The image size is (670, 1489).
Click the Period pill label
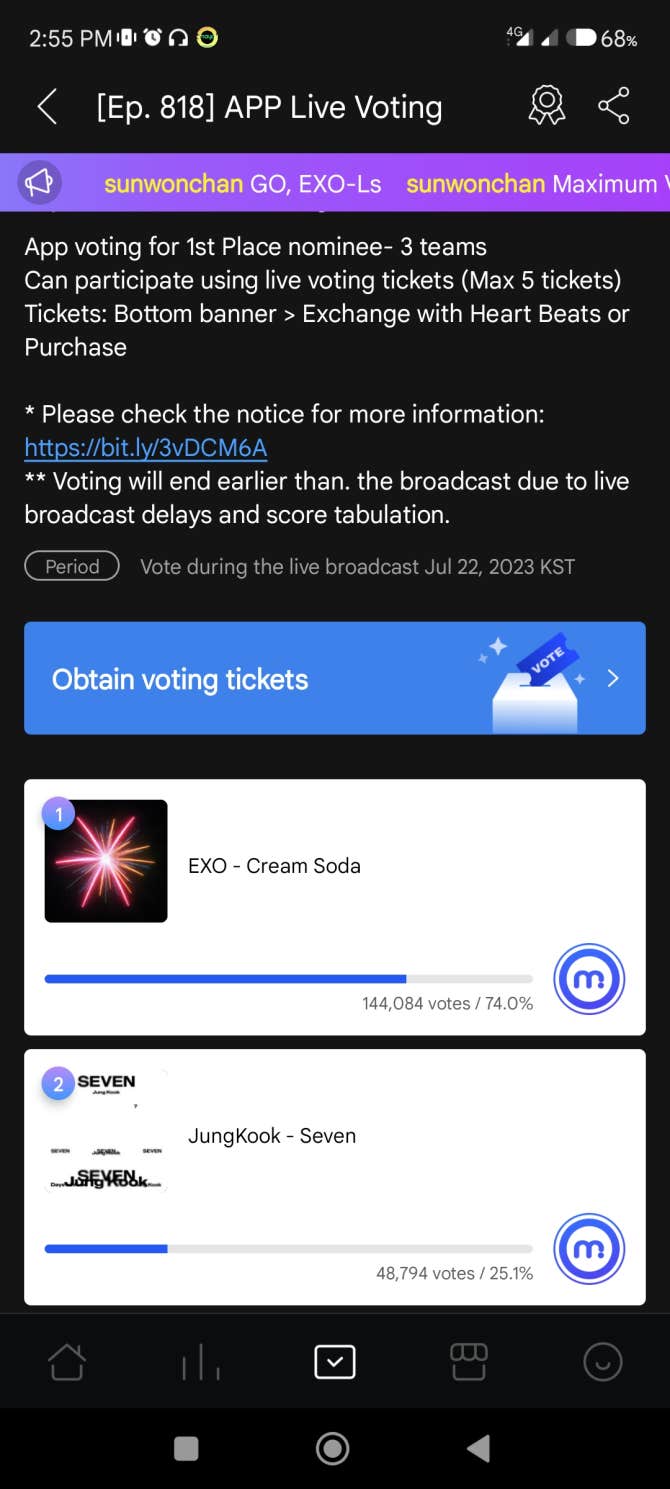click(71, 566)
